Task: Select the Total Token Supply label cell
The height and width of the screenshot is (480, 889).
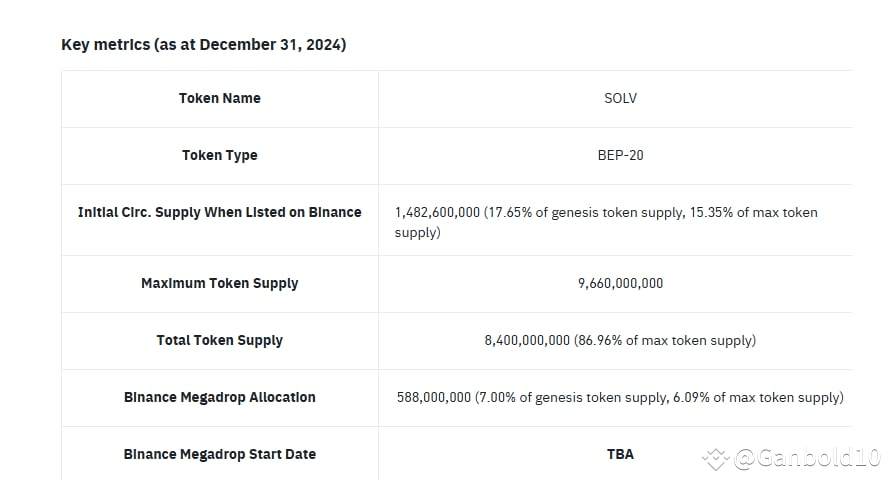Action: (220, 340)
